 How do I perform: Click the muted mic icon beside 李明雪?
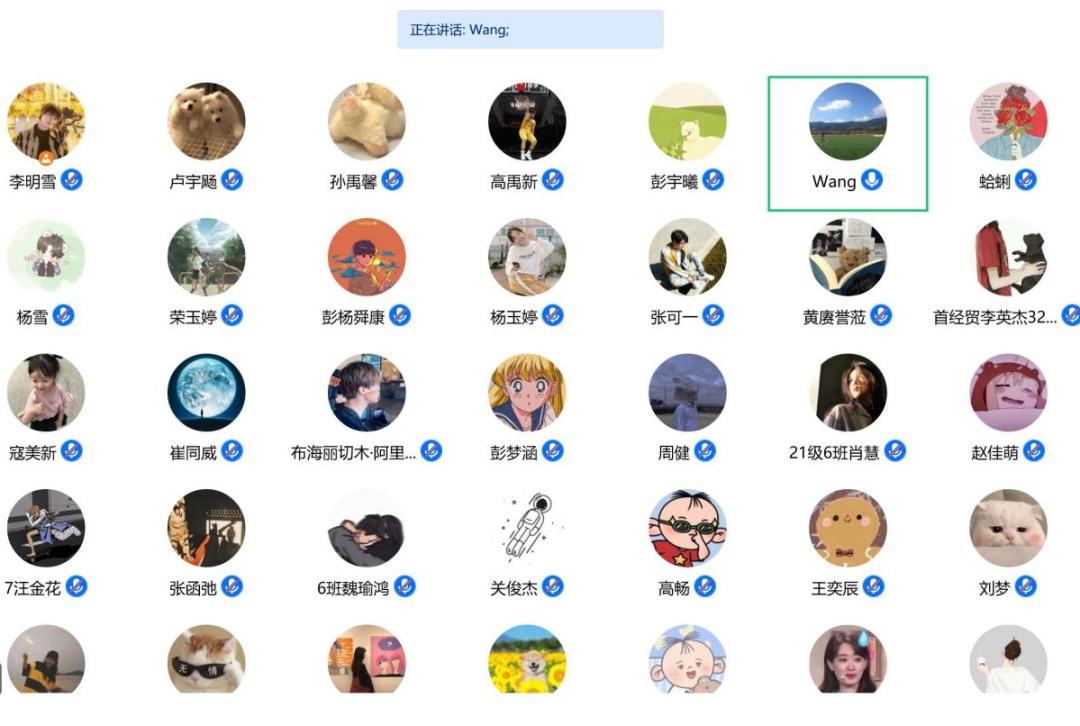pos(72,180)
